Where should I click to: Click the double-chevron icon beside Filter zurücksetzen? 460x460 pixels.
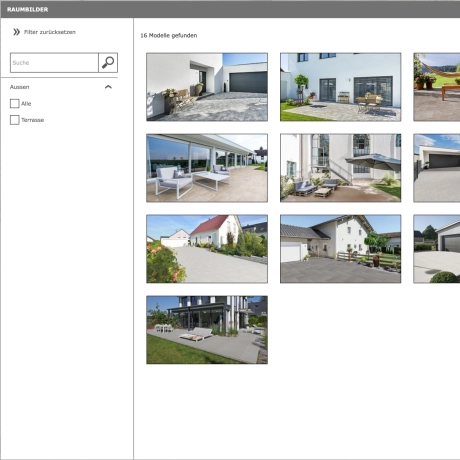tap(16, 32)
